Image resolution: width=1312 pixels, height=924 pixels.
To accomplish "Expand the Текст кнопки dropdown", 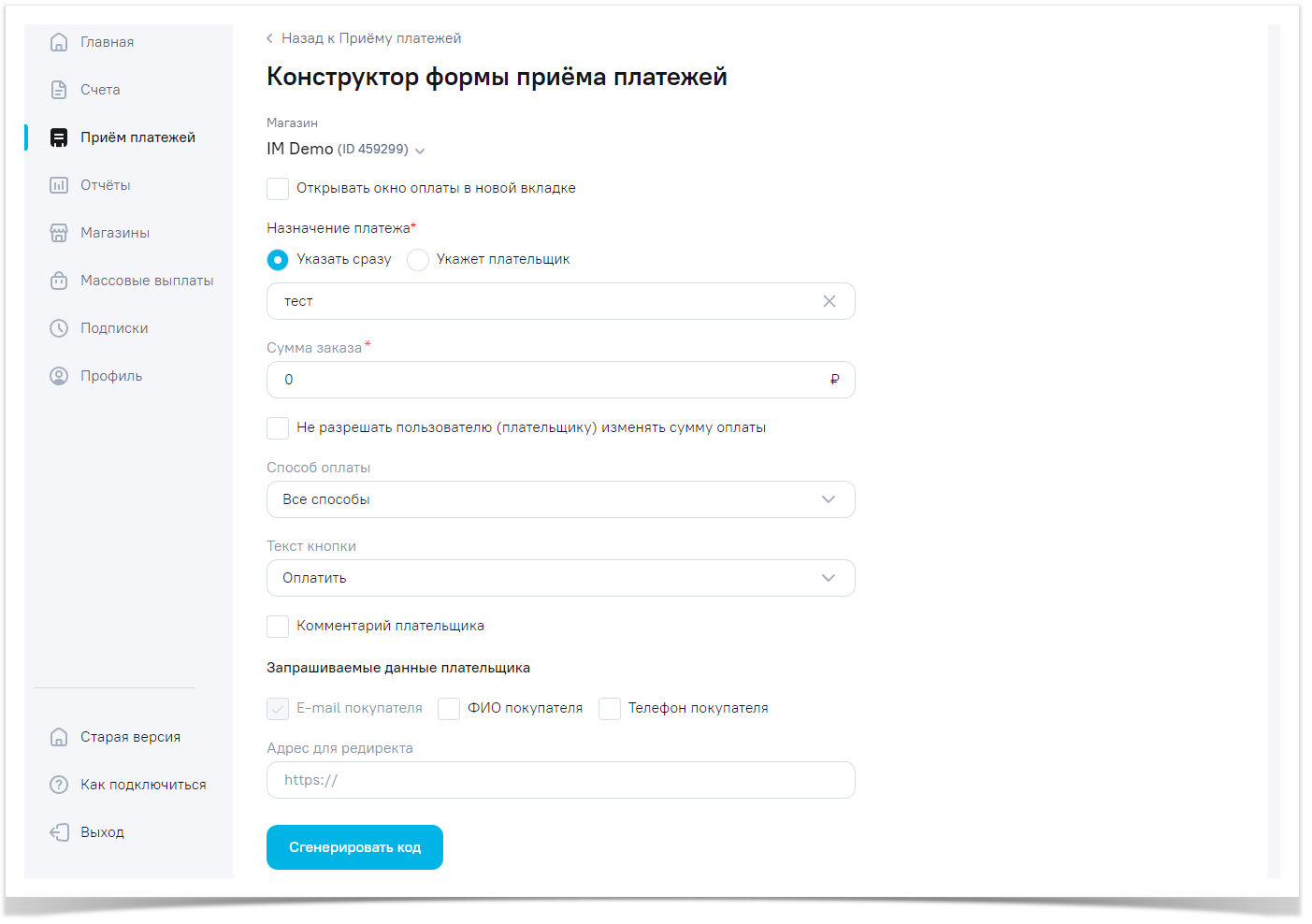I will click(560, 578).
